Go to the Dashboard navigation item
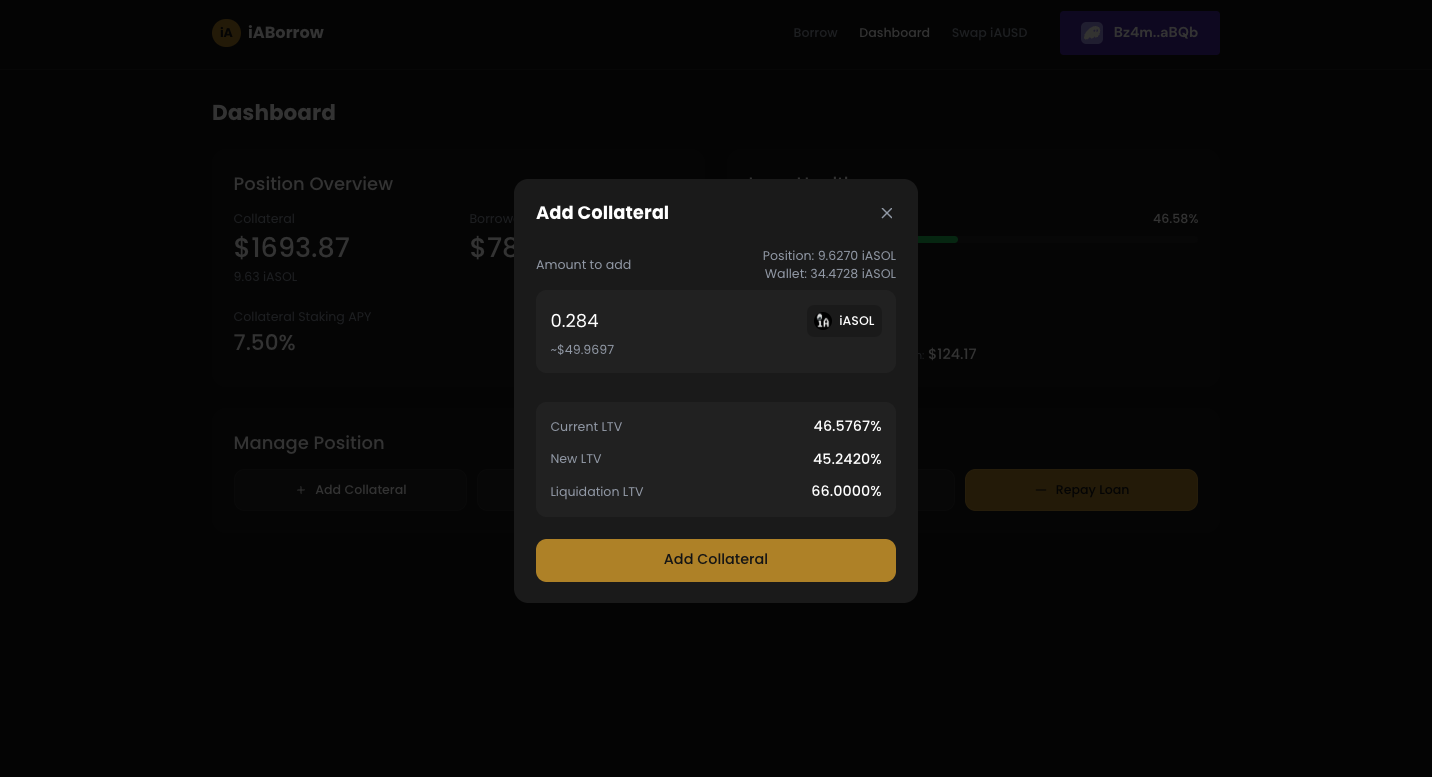 (894, 33)
